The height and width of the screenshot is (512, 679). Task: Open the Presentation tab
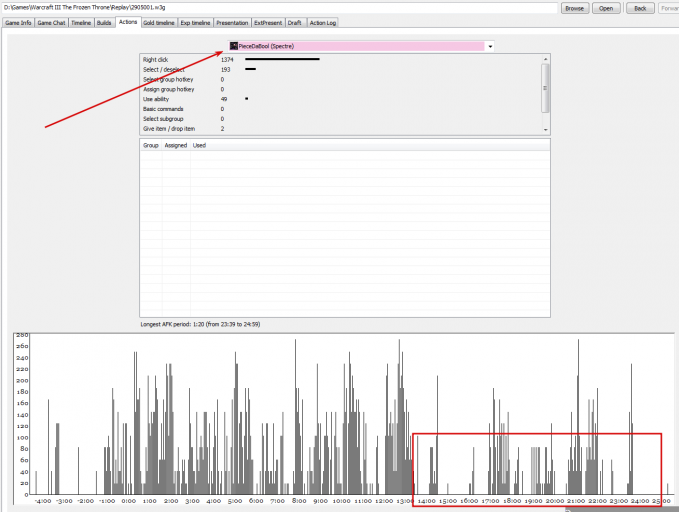click(x=232, y=23)
